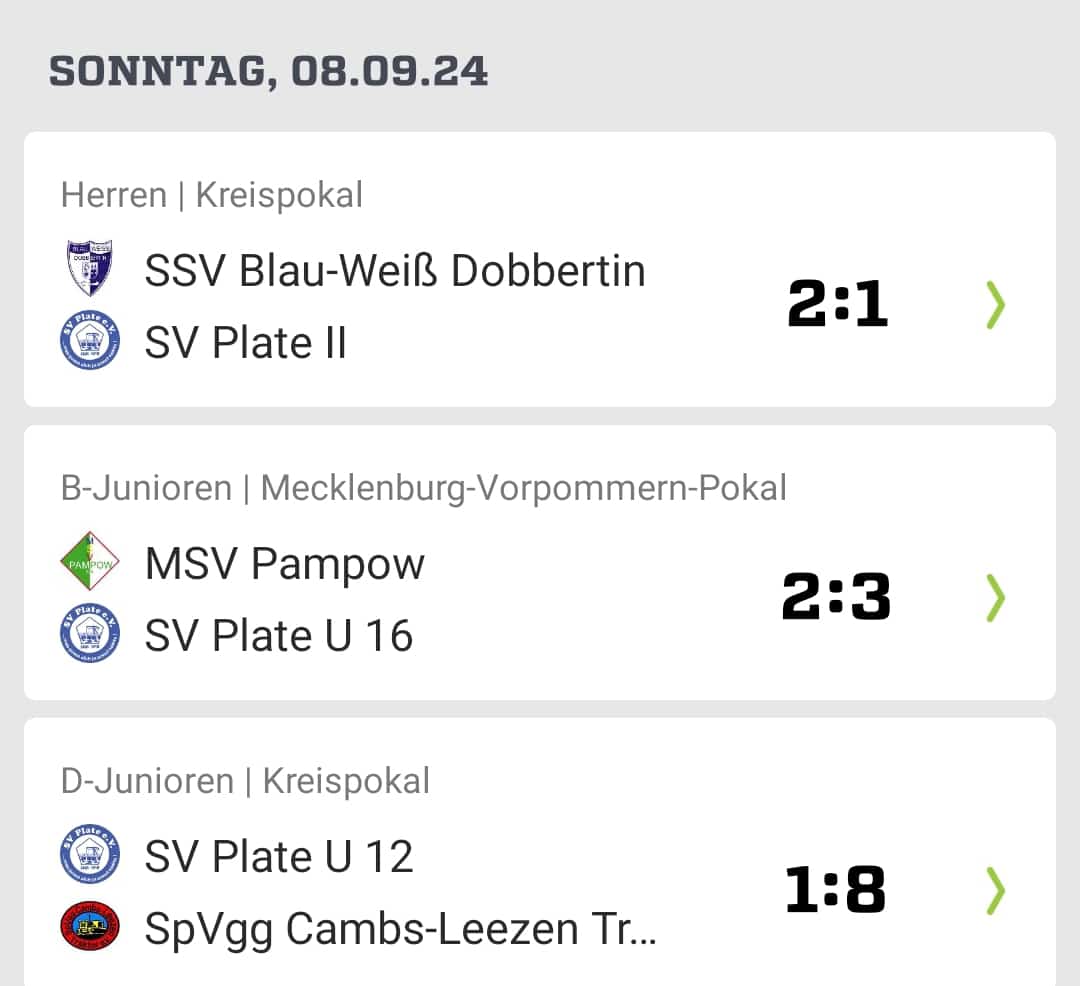Select team name MSV Pampow
This screenshot has width=1080, height=986.
284,564
